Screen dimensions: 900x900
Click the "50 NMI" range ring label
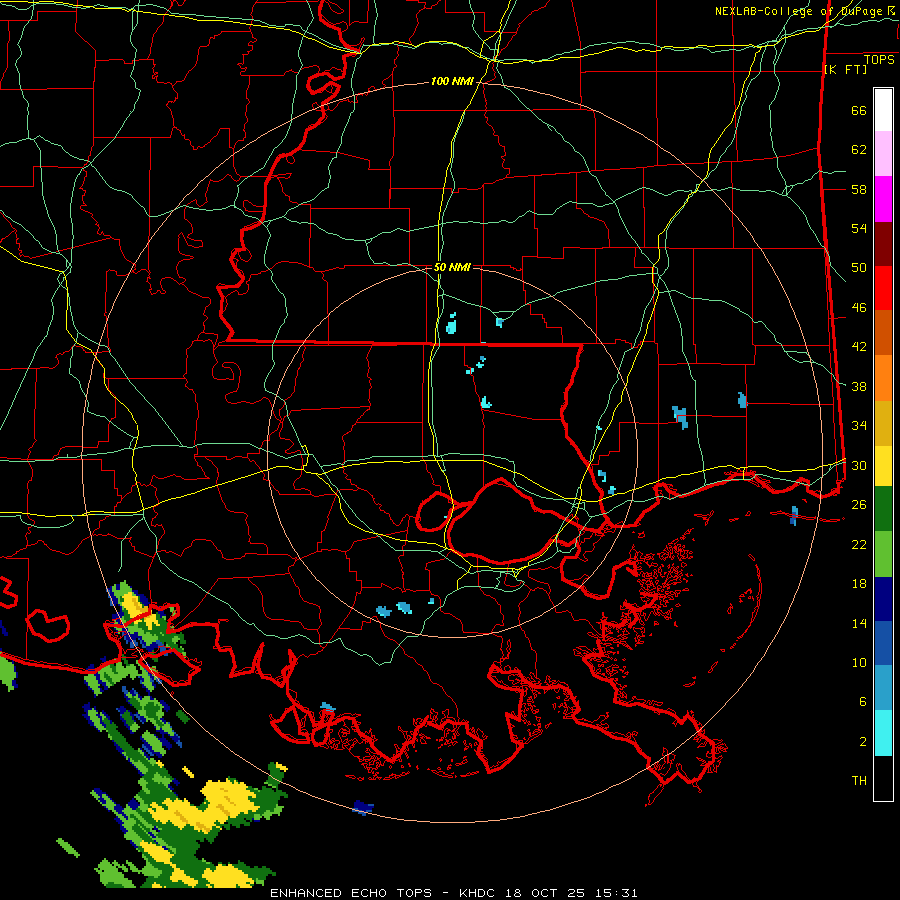pyautogui.click(x=452, y=267)
